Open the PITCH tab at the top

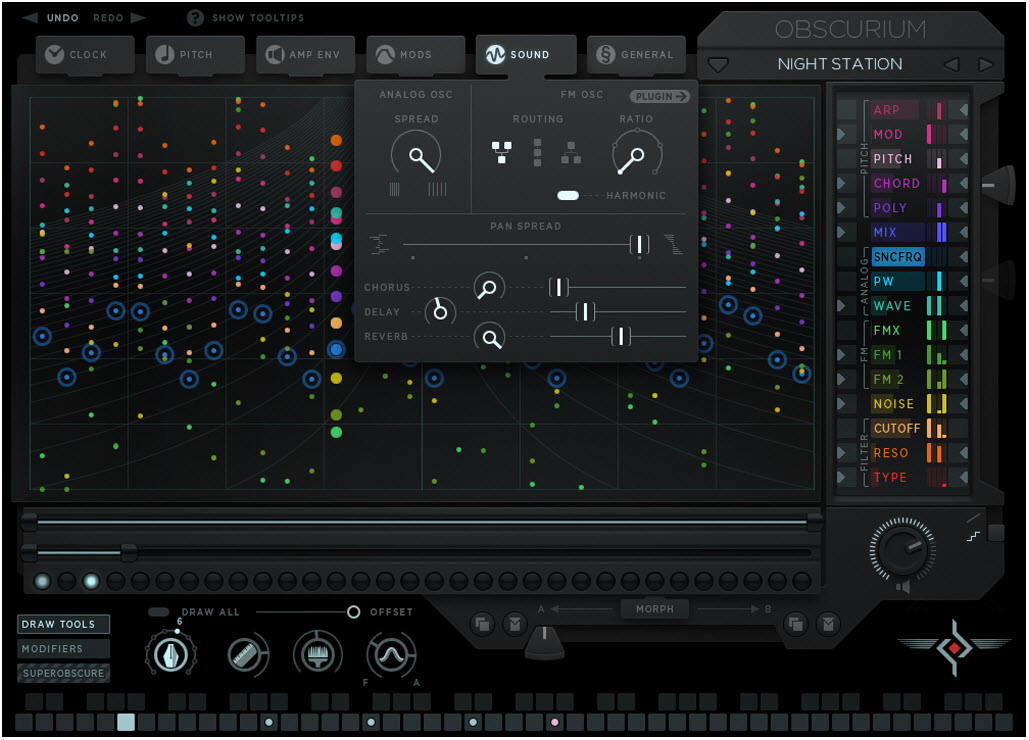[195, 54]
